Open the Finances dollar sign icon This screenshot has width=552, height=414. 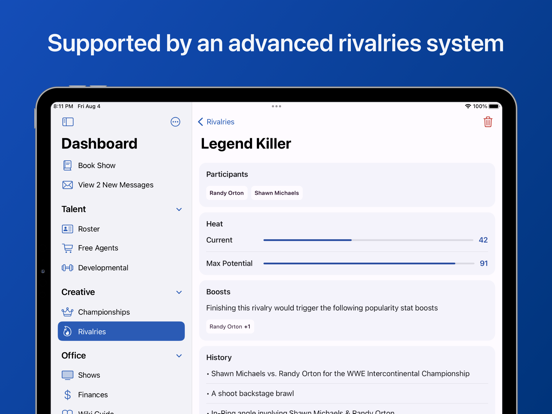click(67, 395)
